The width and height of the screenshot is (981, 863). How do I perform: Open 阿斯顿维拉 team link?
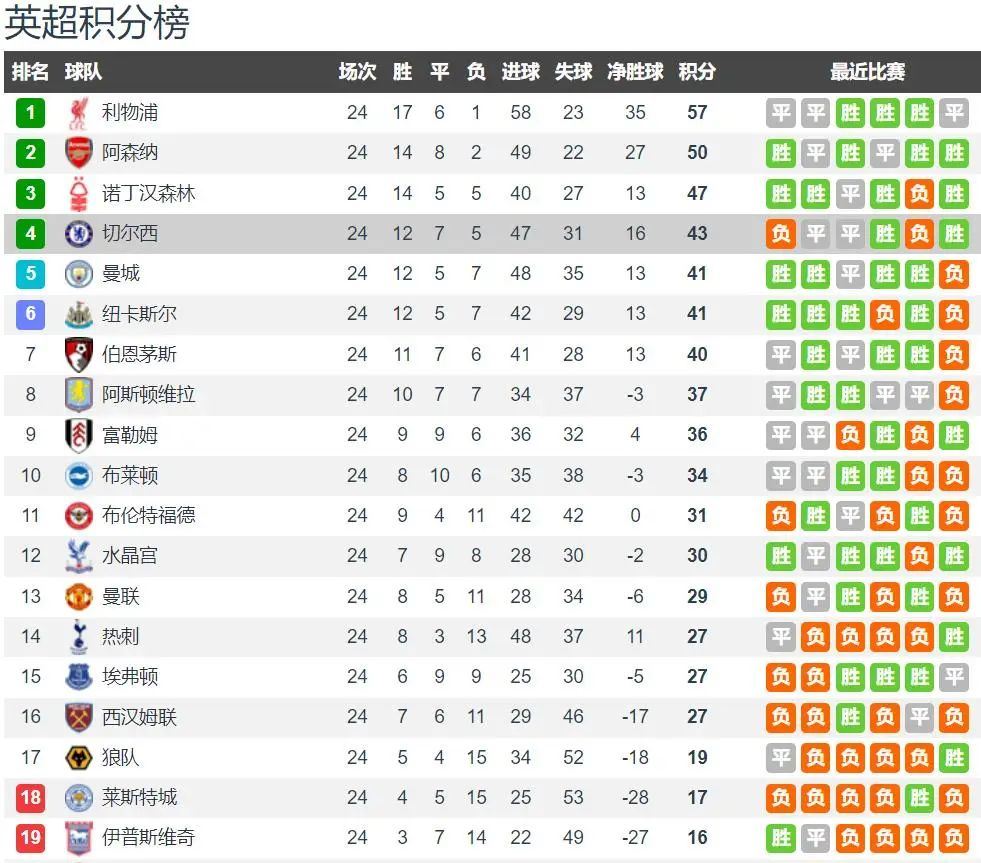click(x=148, y=395)
